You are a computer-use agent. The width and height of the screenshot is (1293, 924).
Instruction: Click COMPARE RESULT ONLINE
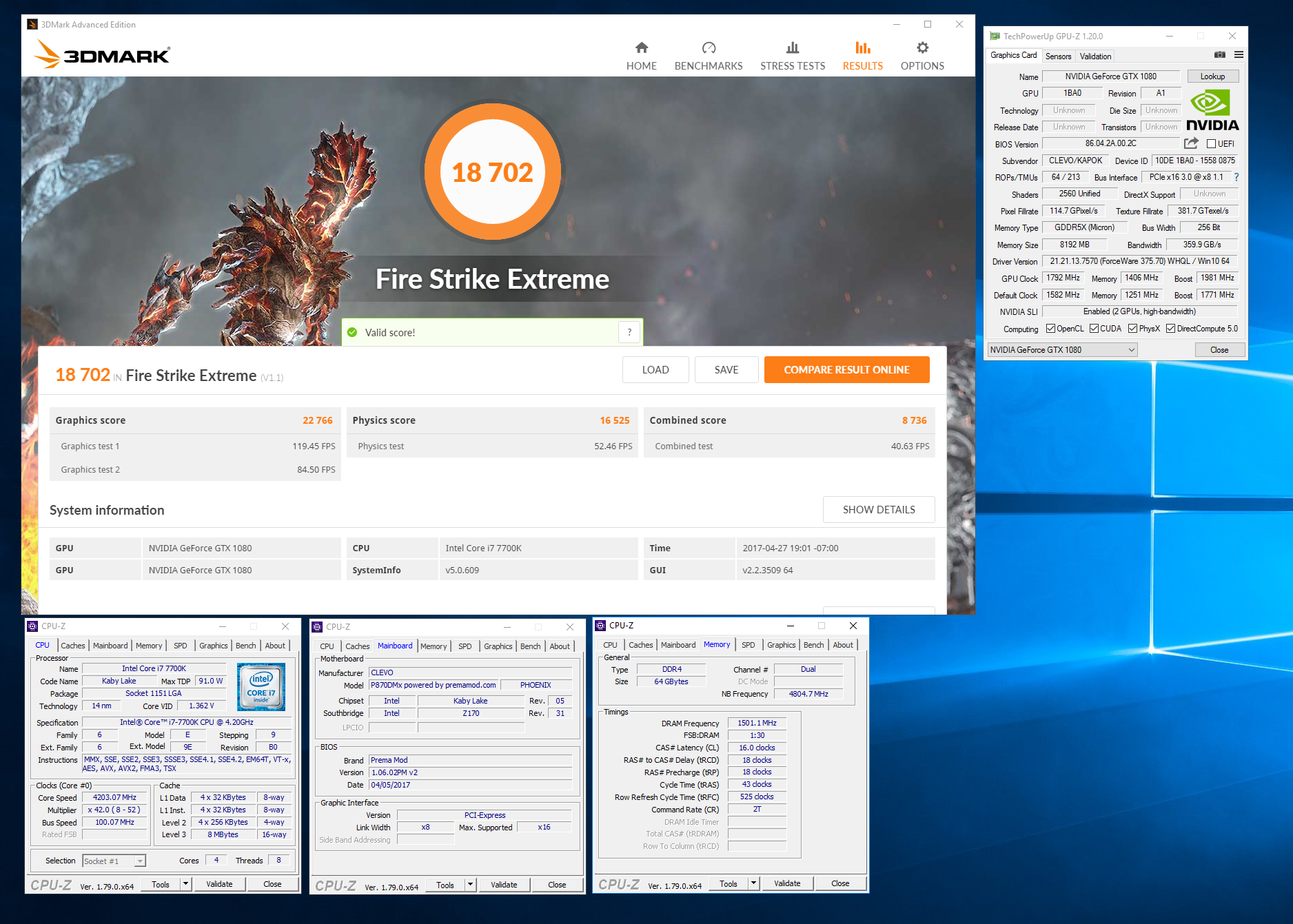846,370
